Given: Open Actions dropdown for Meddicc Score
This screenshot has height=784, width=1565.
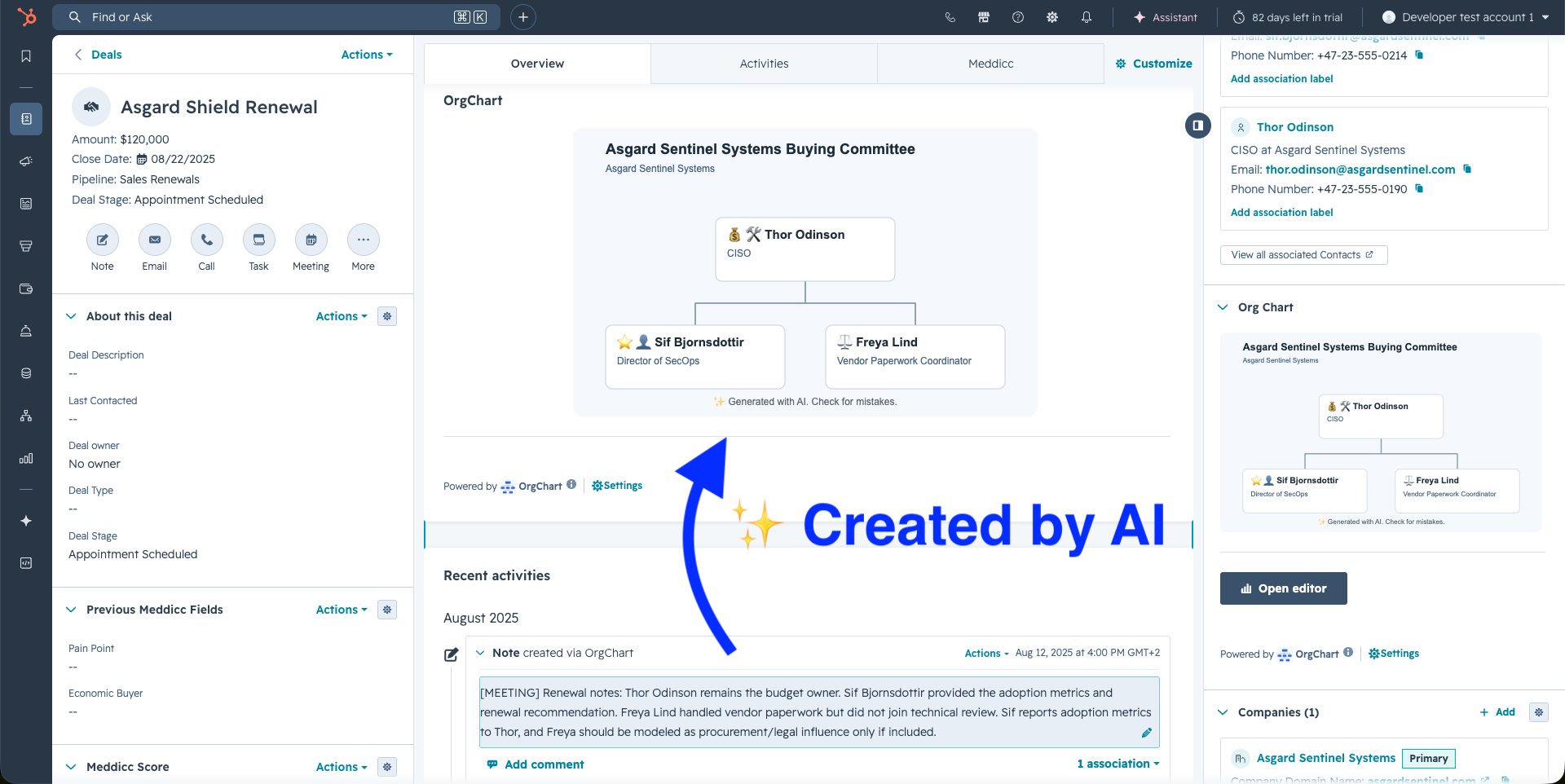Looking at the screenshot, I should [x=342, y=767].
